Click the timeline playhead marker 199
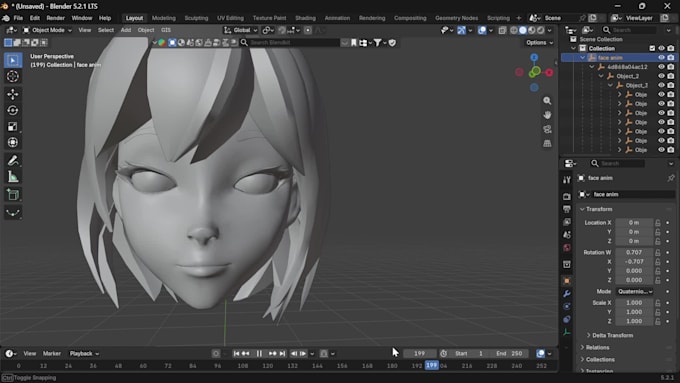680x383 pixels. [432, 365]
